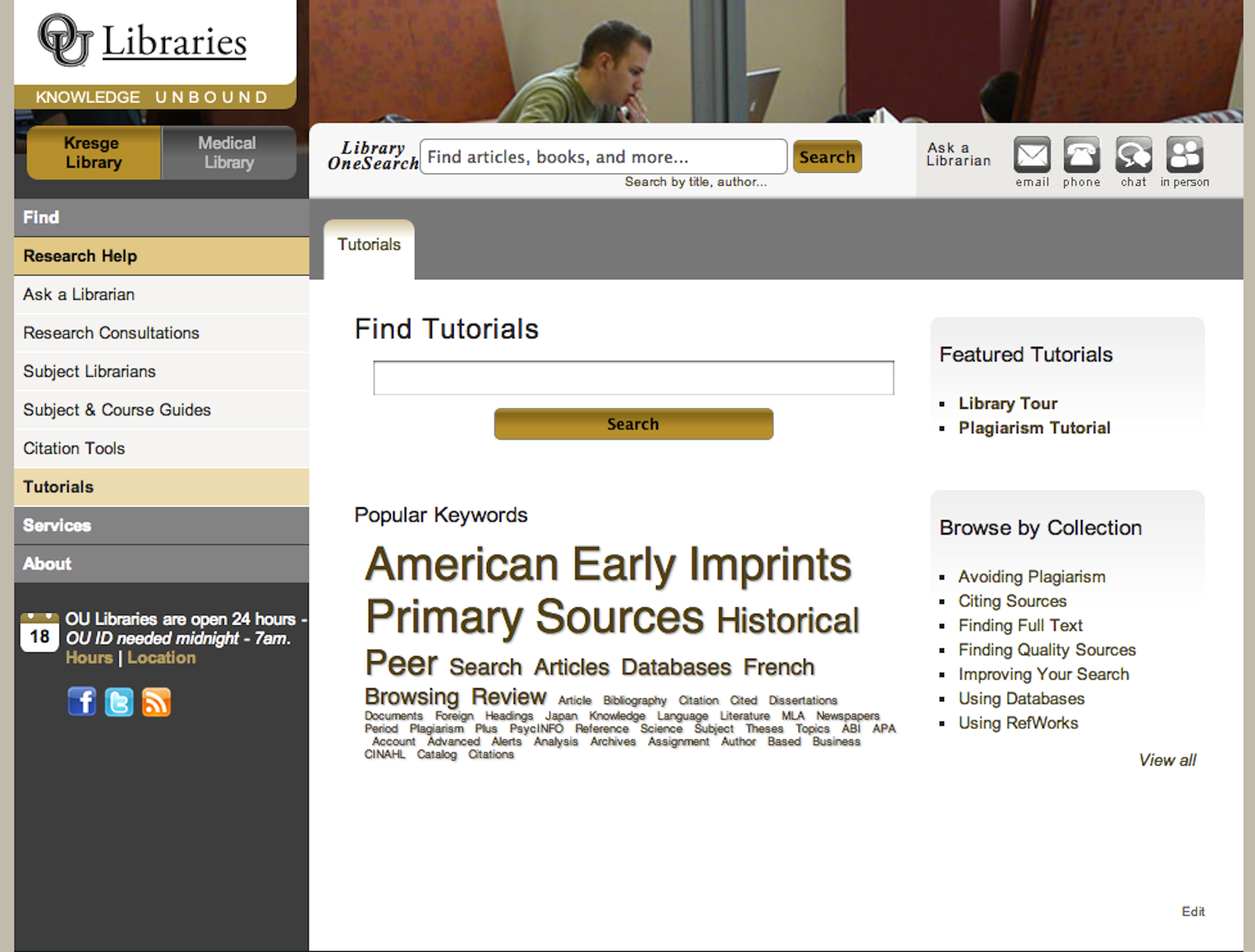Open the Plagiarism Tutorial link

[1034, 428]
